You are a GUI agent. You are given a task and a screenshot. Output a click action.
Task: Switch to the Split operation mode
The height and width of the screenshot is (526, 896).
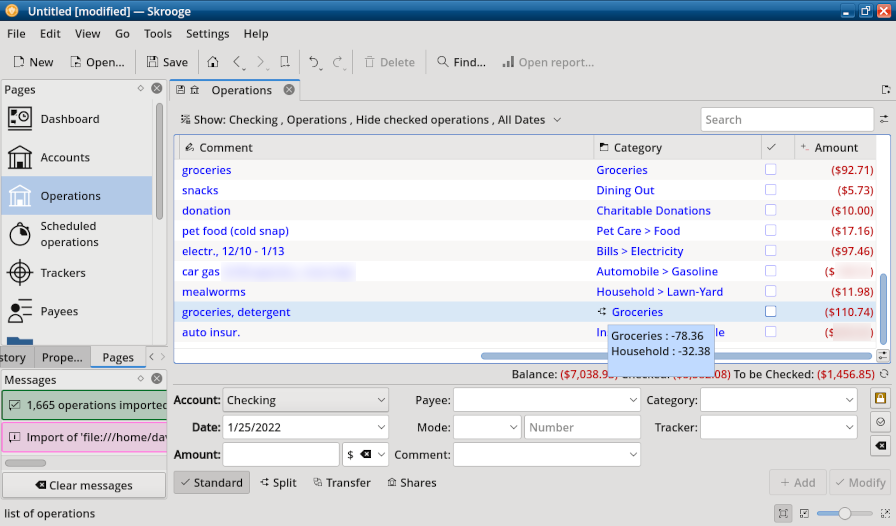[278, 483]
